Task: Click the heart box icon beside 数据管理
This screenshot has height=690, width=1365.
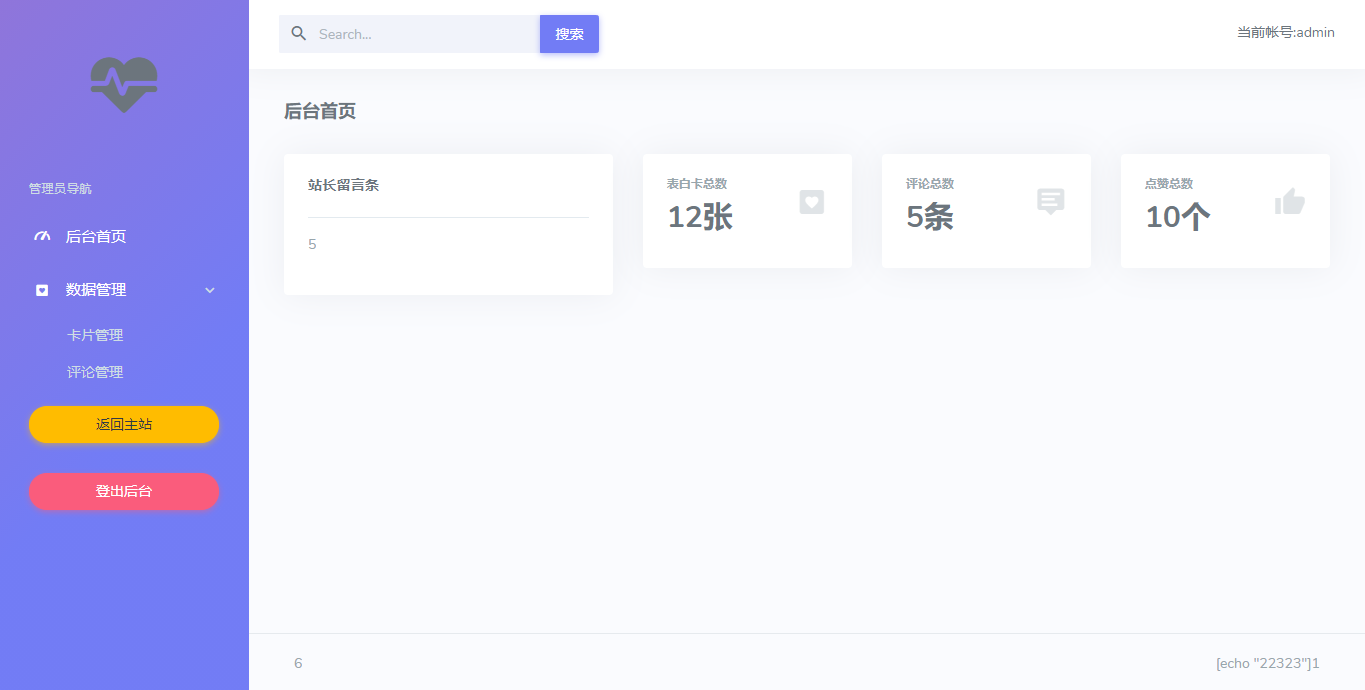Action: point(42,290)
